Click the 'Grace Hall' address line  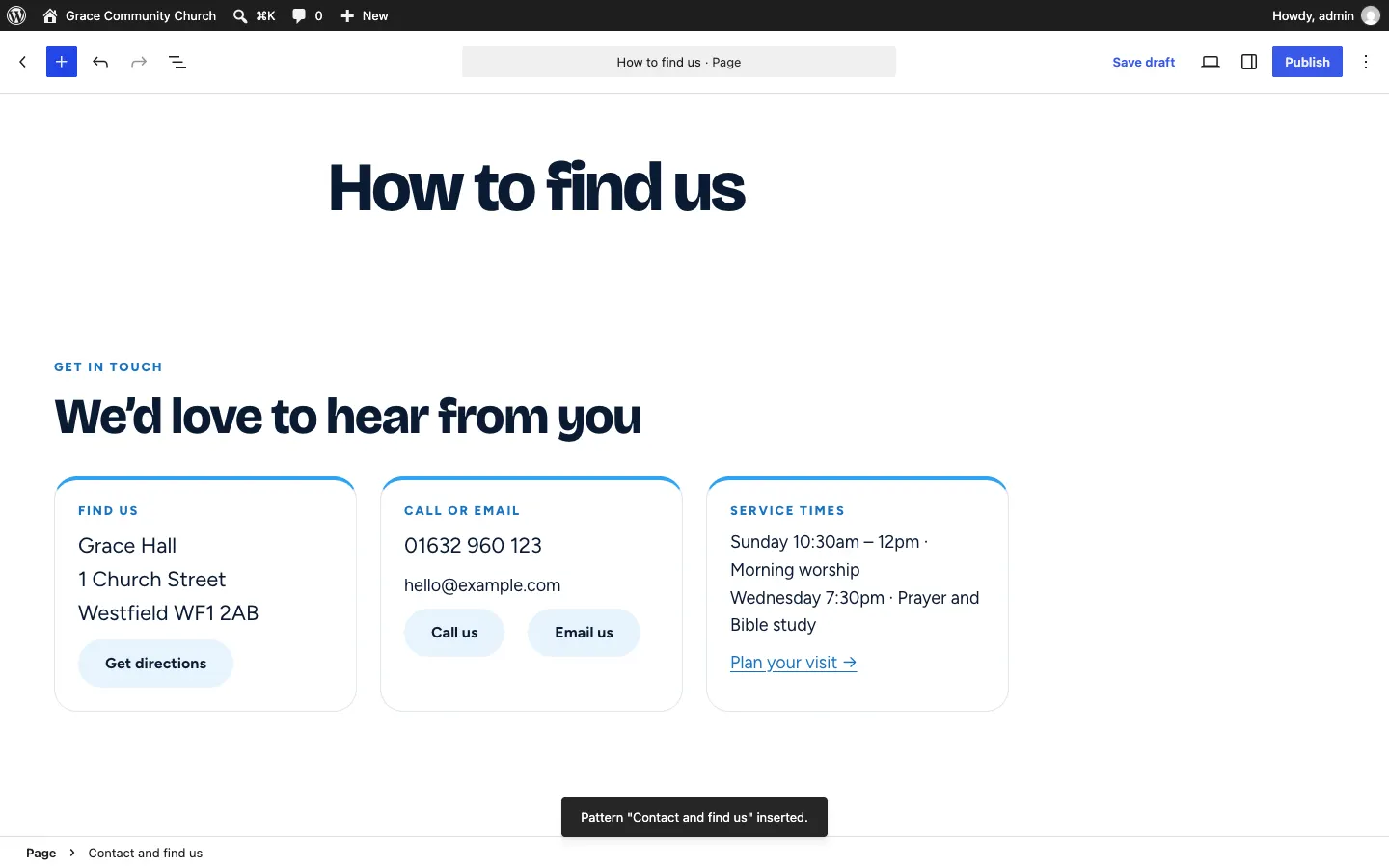coord(127,546)
